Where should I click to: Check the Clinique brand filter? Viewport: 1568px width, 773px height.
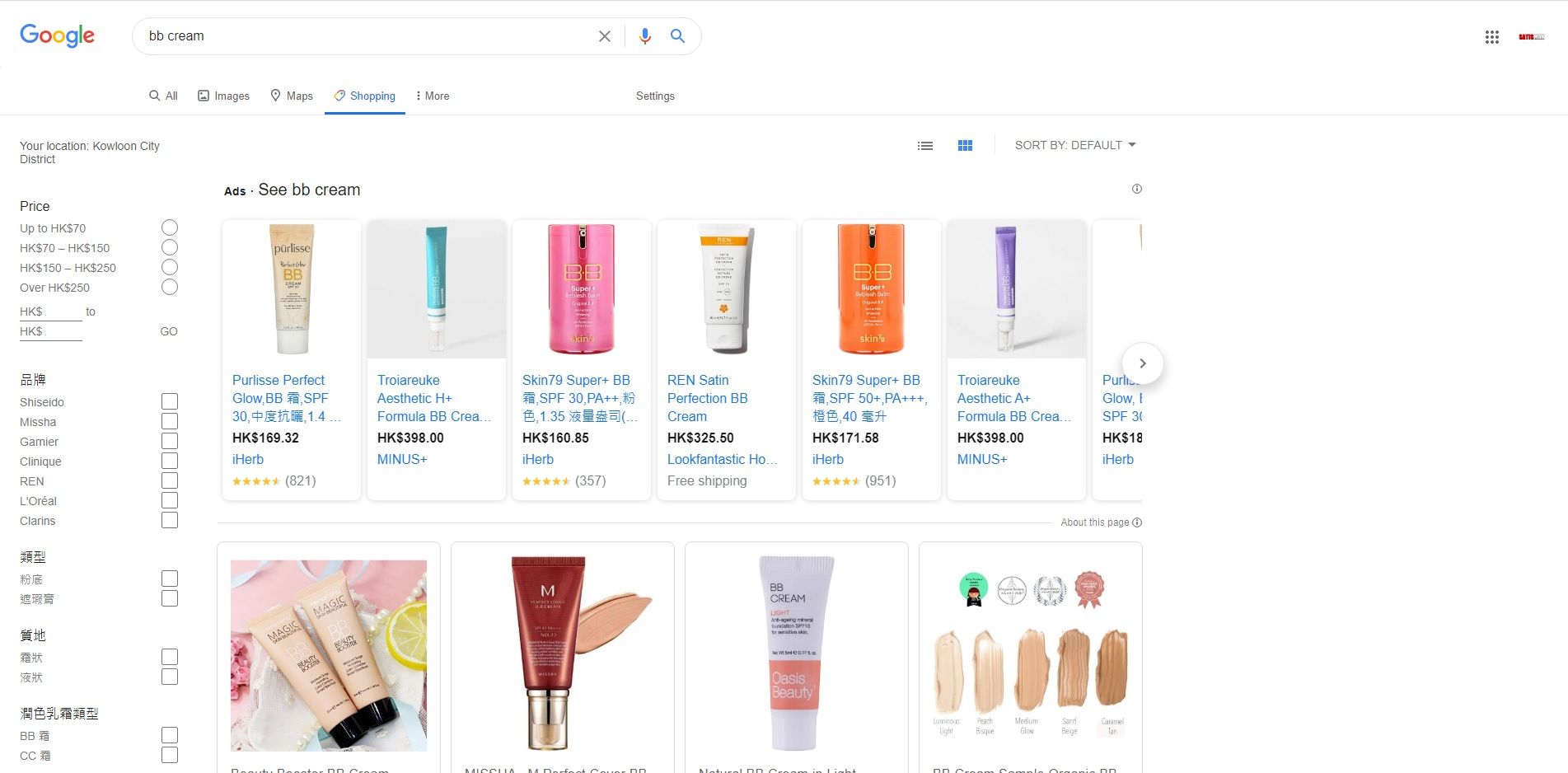[170, 461]
